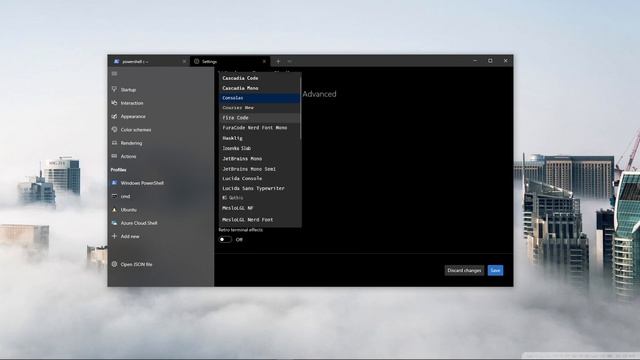Screen dimensions: 640x360
Task: Close the powershell tab
Action: click(x=184, y=61)
